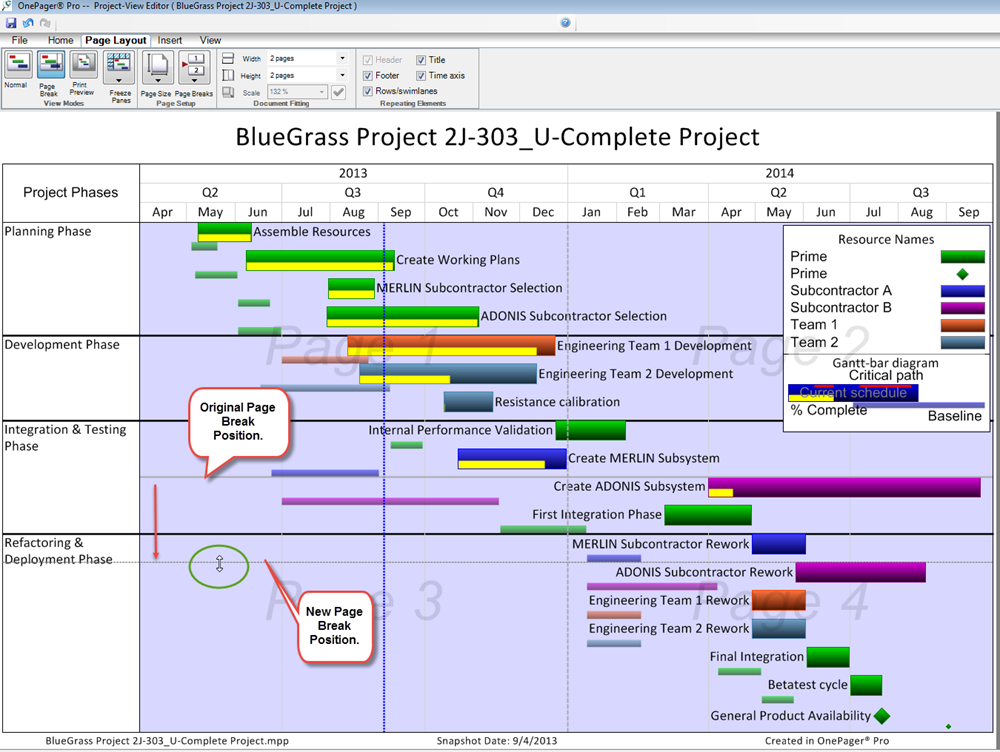Screen dimensions: 1000x752
Task: Click 'Created in OnePager Pro' footer text
Action: point(827,741)
